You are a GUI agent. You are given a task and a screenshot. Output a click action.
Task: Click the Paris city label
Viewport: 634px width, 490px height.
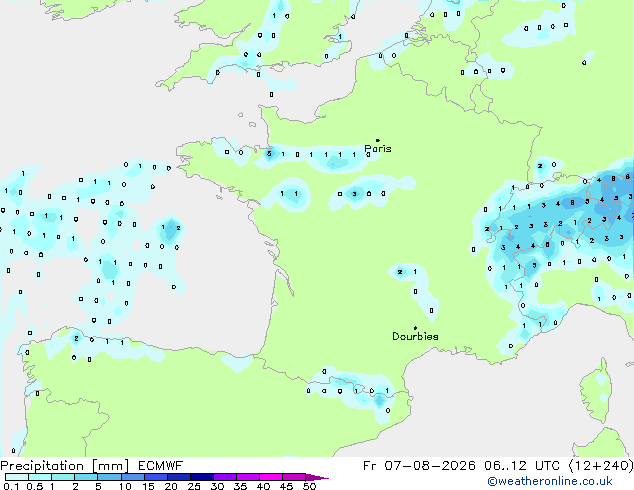[378, 148]
